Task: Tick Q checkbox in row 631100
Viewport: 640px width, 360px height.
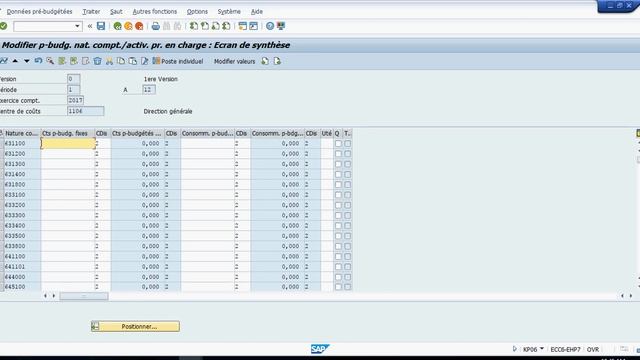Action: click(x=338, y=144)
